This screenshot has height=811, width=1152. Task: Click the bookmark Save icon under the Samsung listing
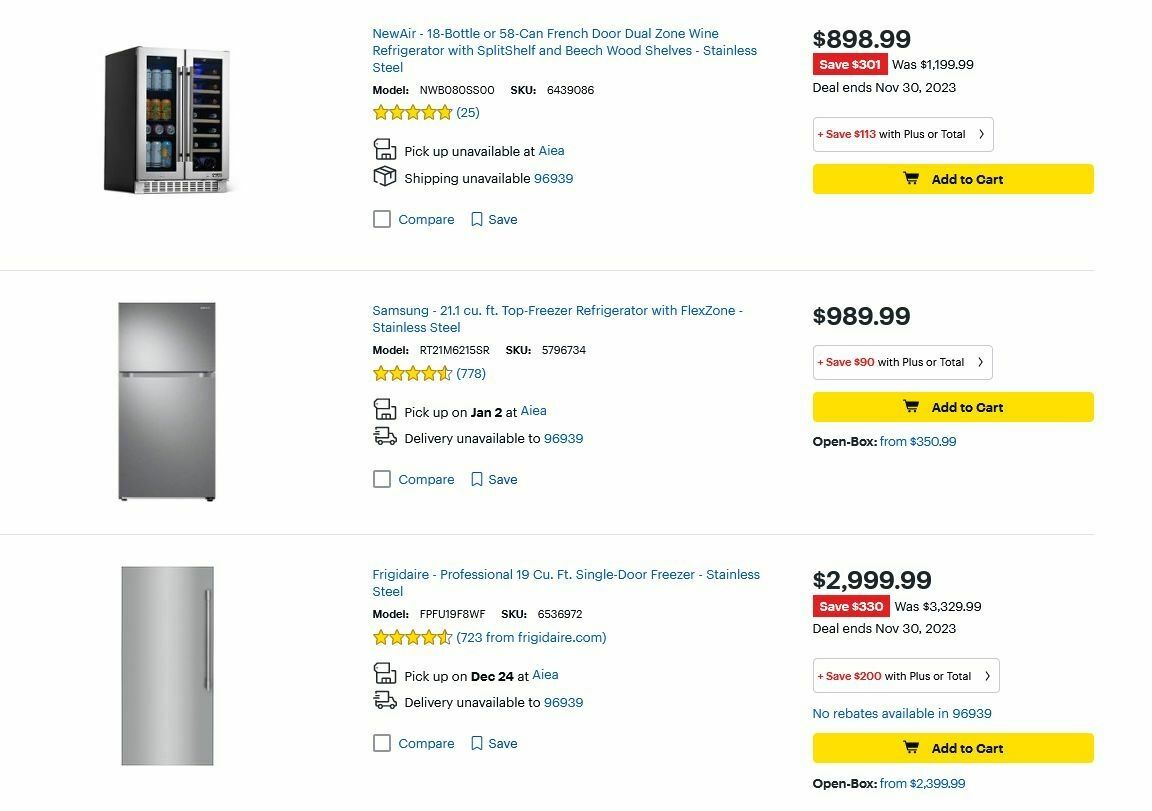pos(476,479)
